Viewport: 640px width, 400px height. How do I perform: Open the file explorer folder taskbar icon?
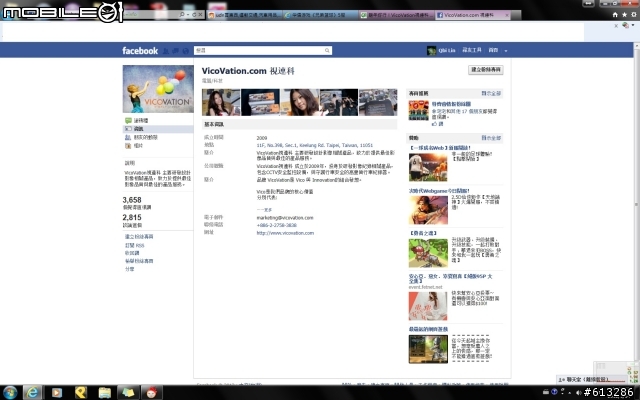[x=104, y=393]
